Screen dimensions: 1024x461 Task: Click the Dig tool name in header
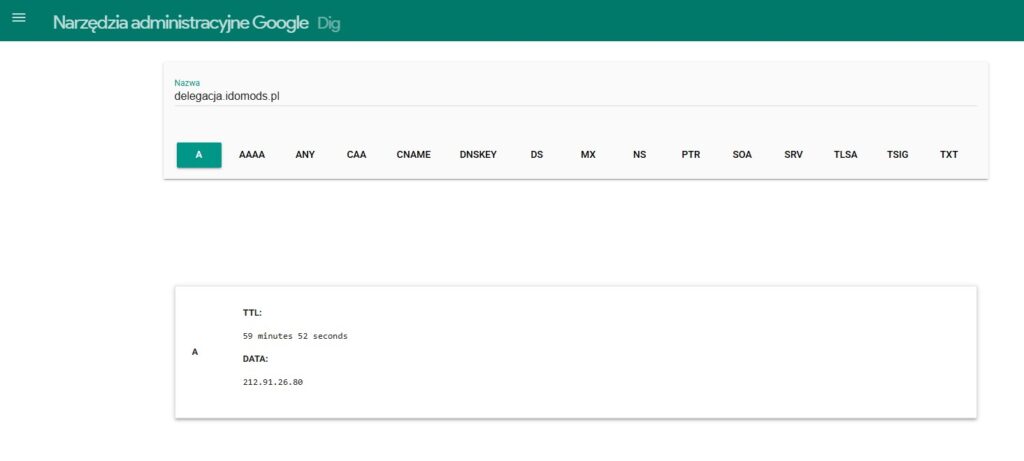[329, 23]
